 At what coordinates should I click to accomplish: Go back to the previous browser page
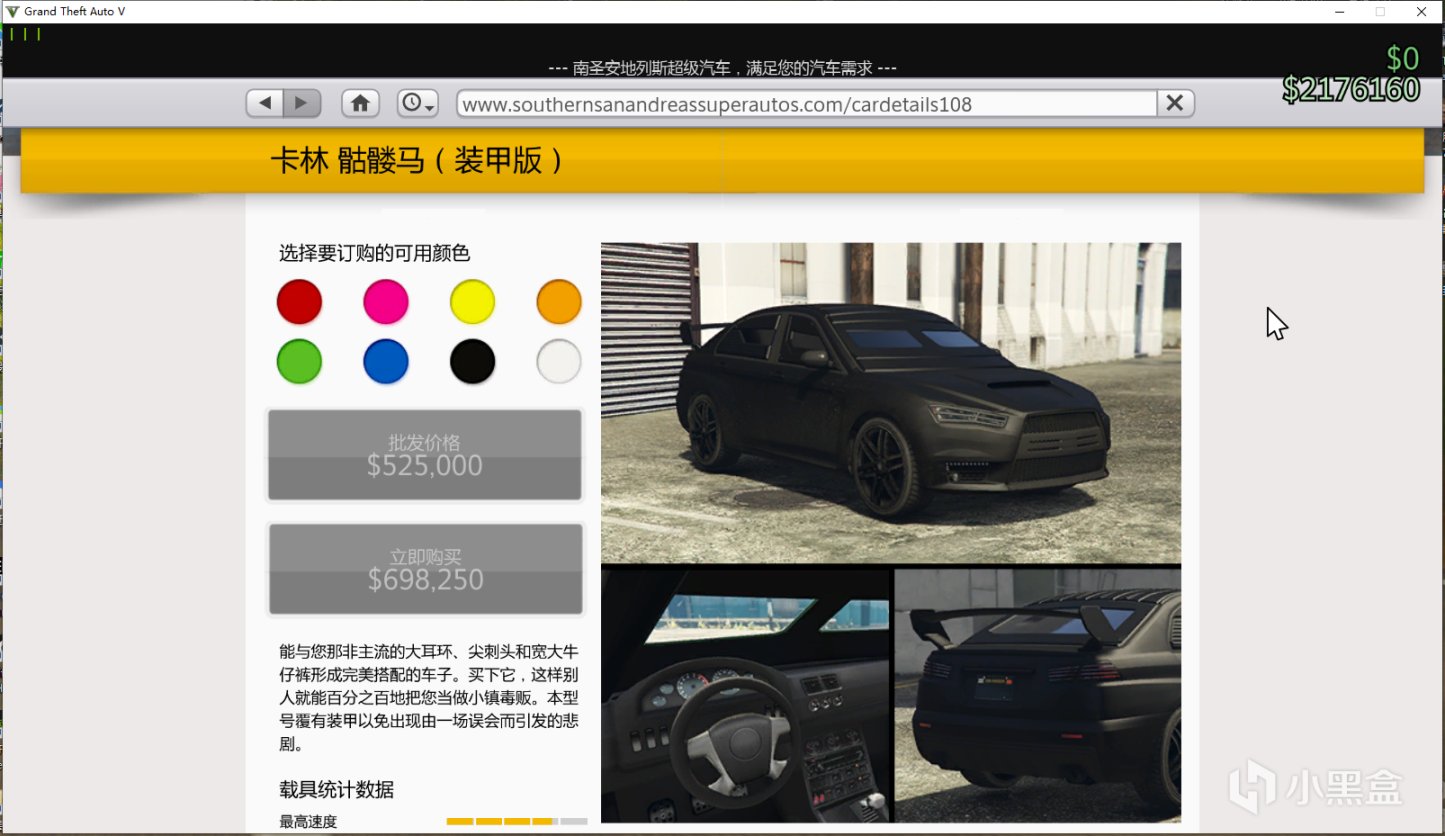click(265, 103)
